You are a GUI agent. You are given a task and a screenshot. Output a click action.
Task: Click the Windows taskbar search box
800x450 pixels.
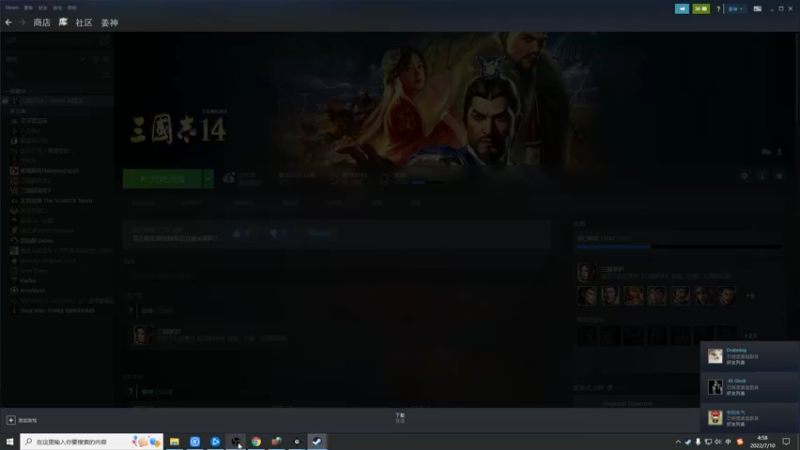(92, 441)
